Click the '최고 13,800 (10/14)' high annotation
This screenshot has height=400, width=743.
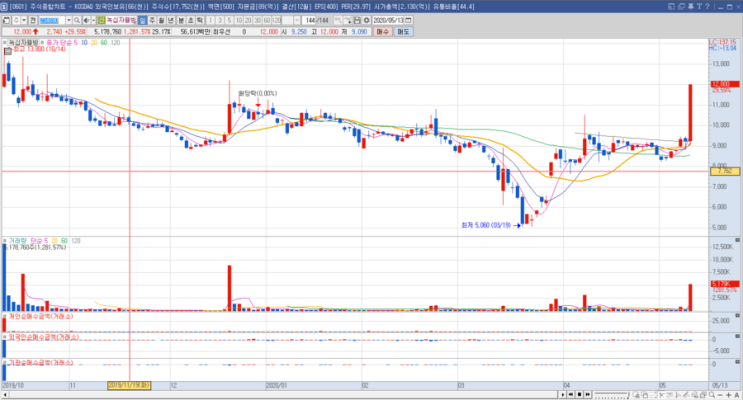tap(39, 49)
